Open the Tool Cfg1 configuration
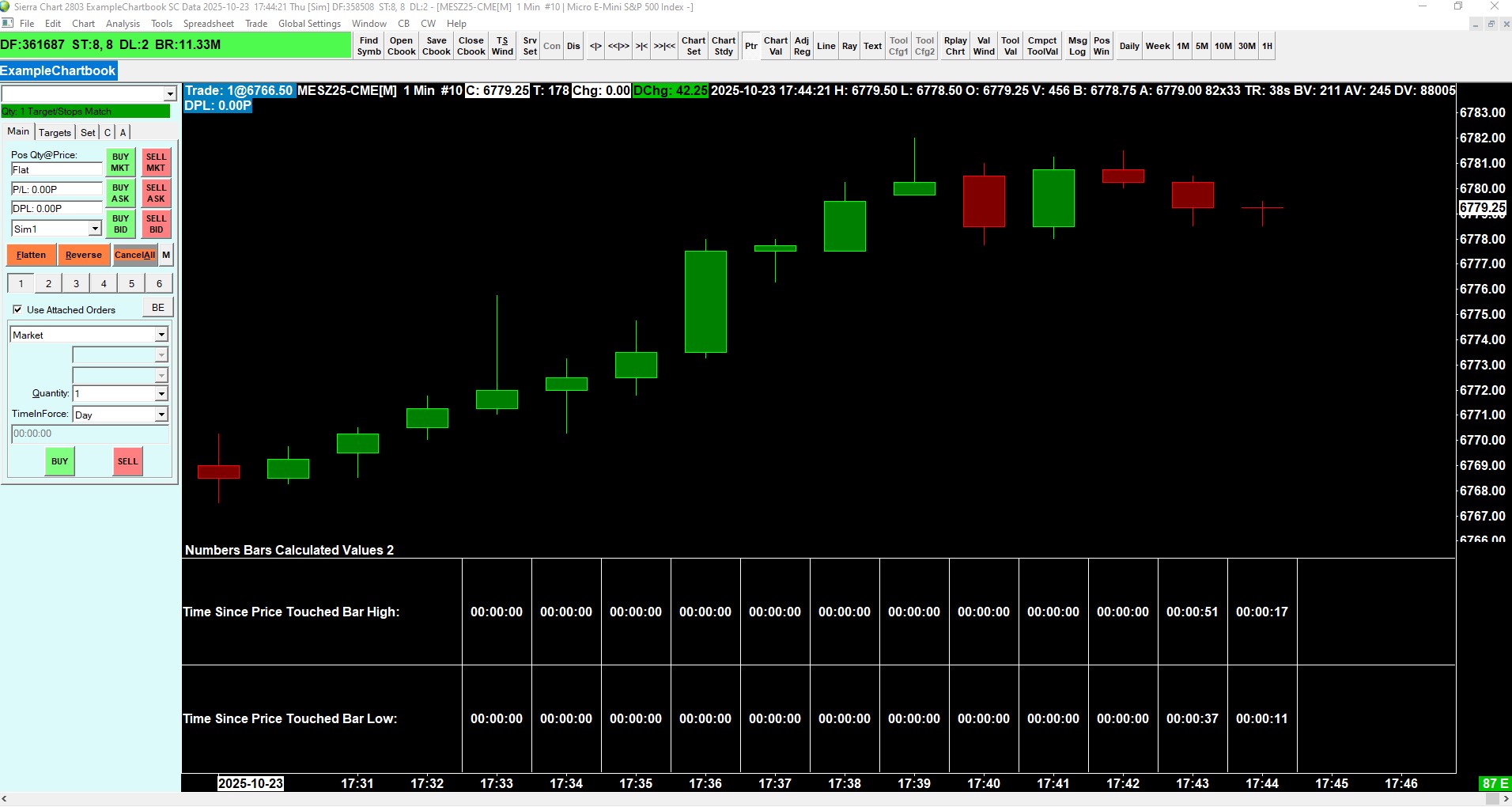This screenshot has width=1512, height=807. (899, 46)
